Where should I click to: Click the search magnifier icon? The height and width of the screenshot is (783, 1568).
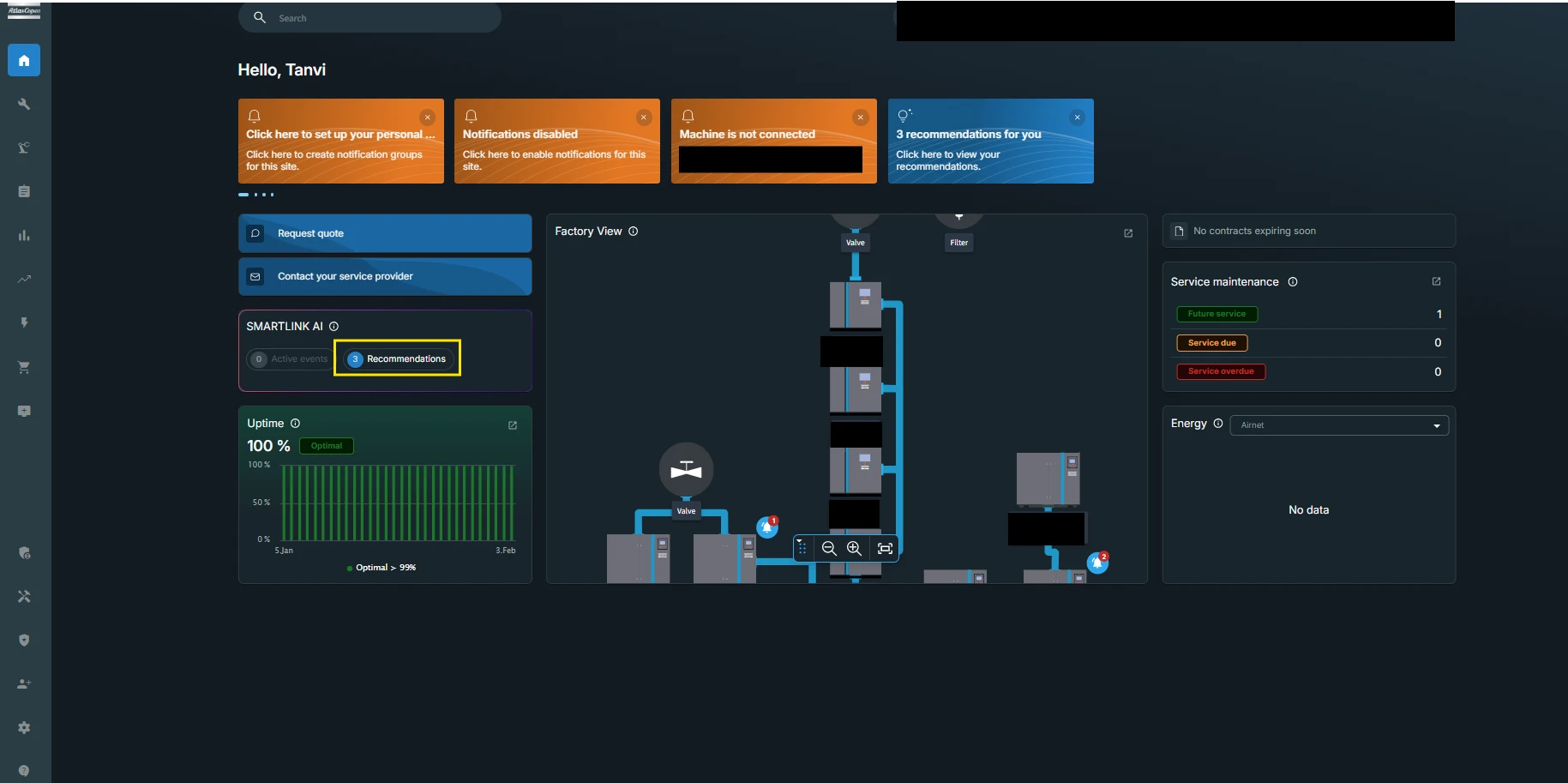tap(260, 17)
